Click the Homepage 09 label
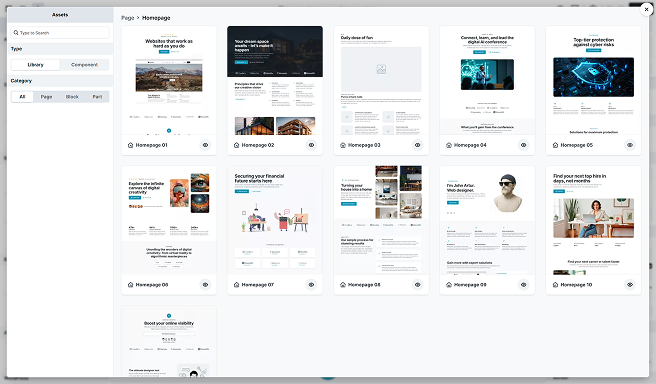The image size is (656, 384). coord(470,285)
